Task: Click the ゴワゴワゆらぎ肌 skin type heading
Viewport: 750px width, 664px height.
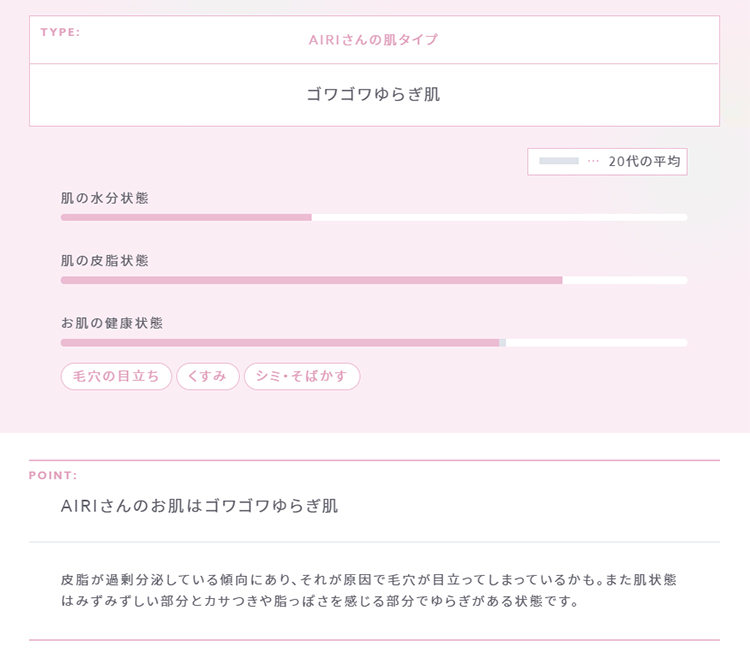Action: coord(373,95)
